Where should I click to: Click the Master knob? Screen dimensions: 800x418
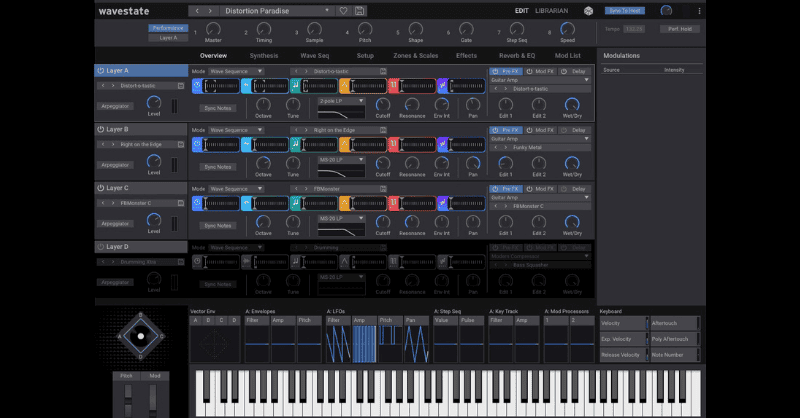pyautogui.click(x=213, y=29)
